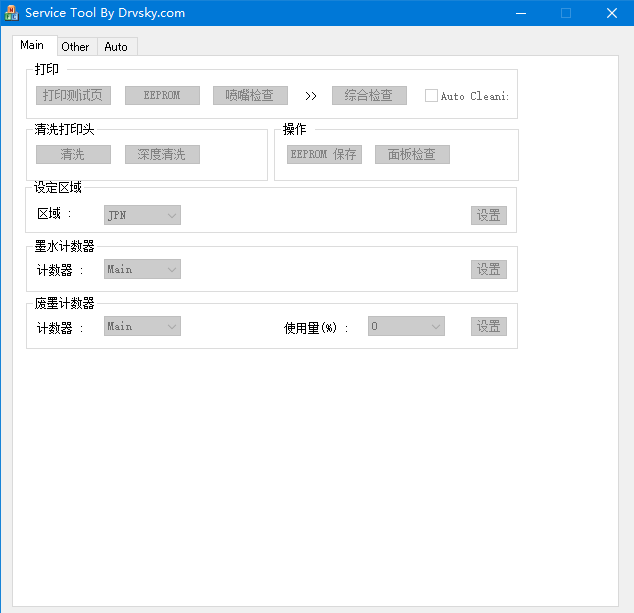Open the 使用量(%) value dropdown
Viewport: 634px width, 613px height.
406,326
